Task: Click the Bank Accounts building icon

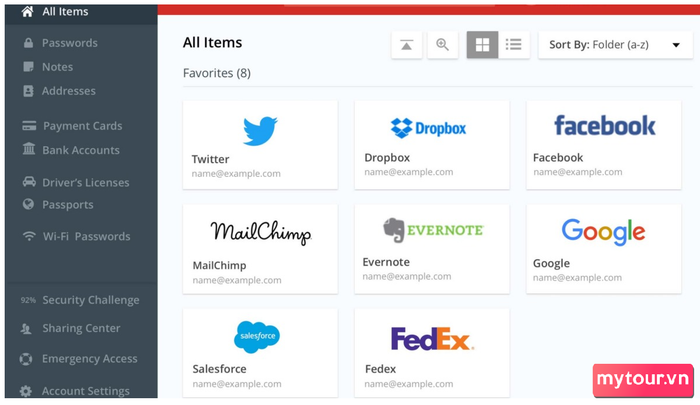Action: [29, 149]
